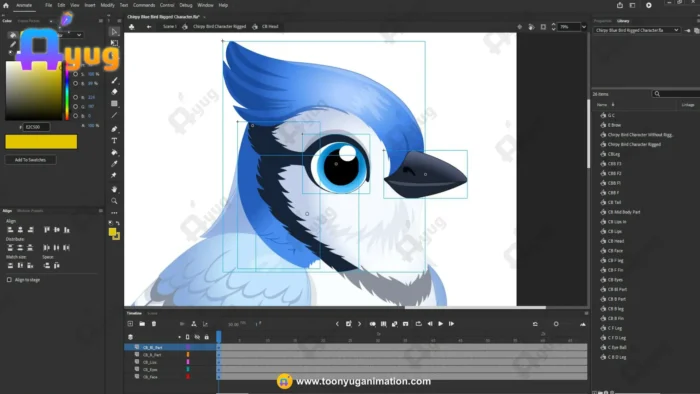
Task: Click the vertical rainbow hue slider
Action: (x=67, y=91)
